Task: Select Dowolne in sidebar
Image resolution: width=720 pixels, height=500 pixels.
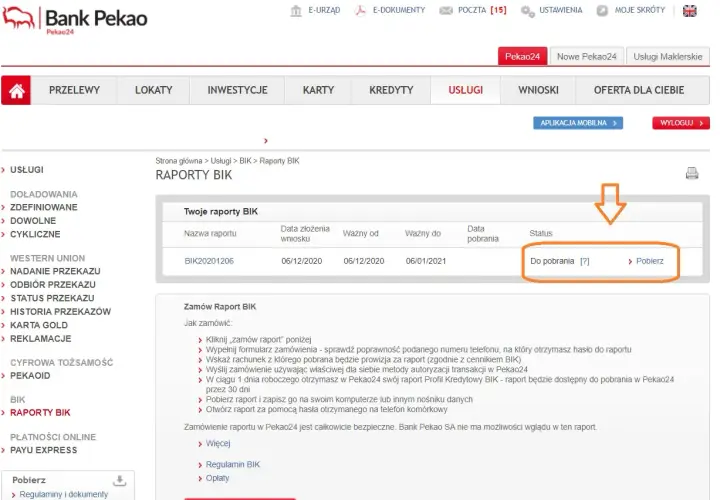Action: pyautogui.click(x=33, y=221)
